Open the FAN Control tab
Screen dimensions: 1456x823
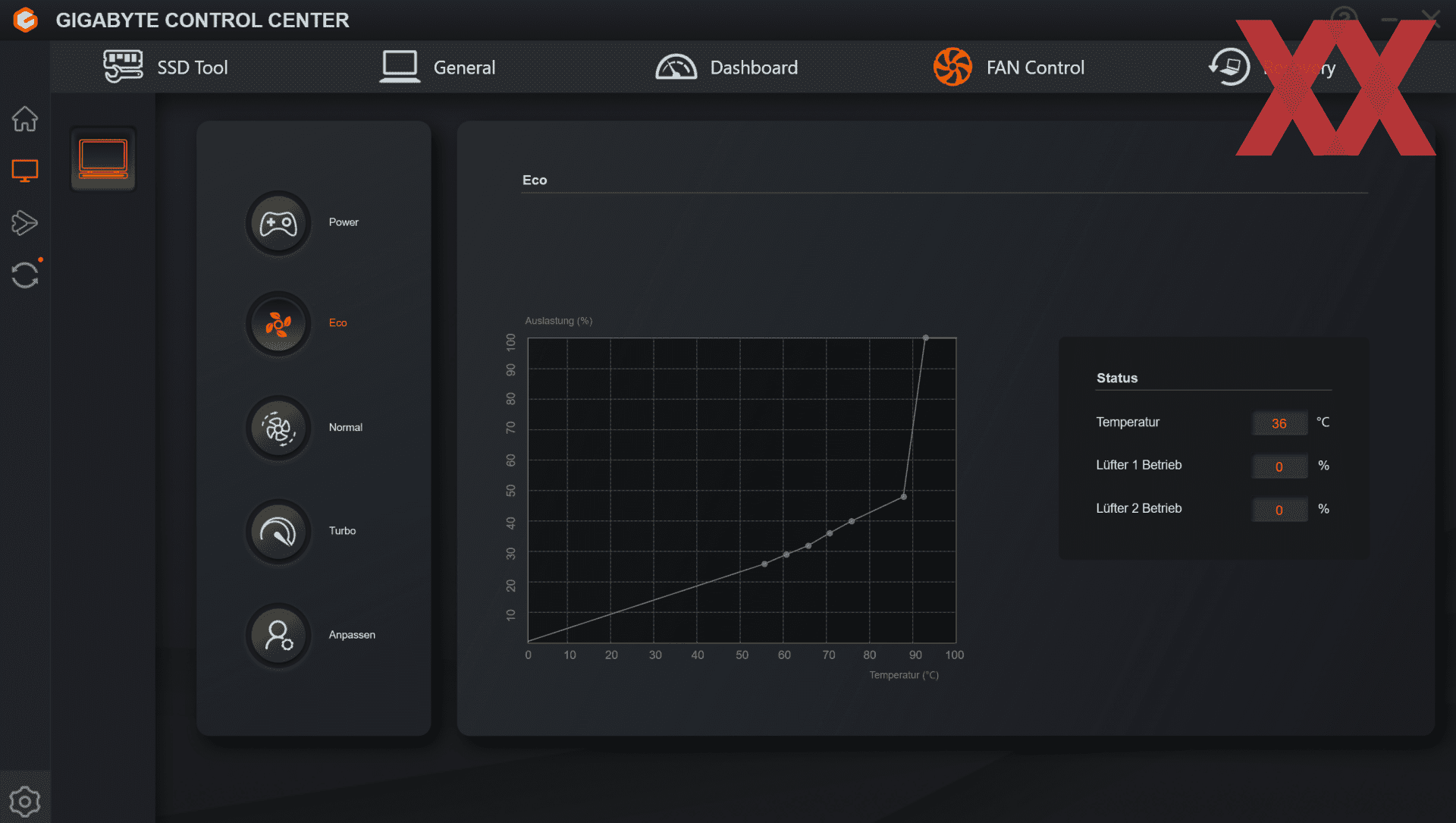1009,68
